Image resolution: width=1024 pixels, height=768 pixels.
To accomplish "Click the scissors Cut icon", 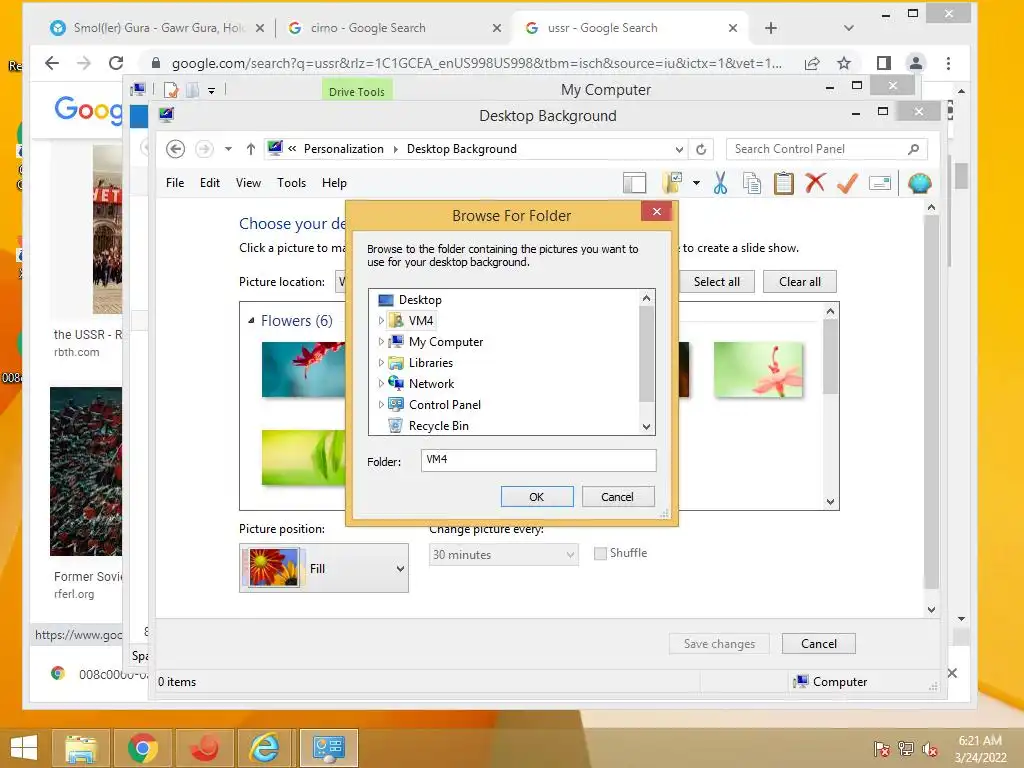I will tap(720, 184).
